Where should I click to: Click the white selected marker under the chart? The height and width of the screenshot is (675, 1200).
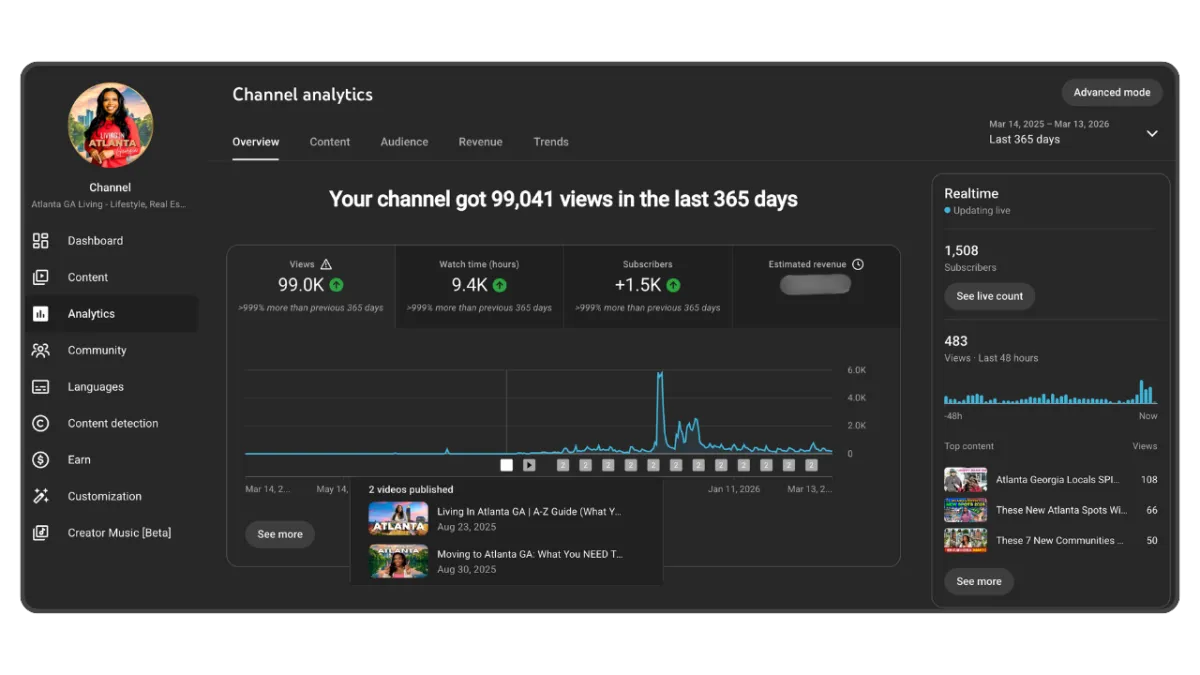pyautogui.click(x=507, y=465)
